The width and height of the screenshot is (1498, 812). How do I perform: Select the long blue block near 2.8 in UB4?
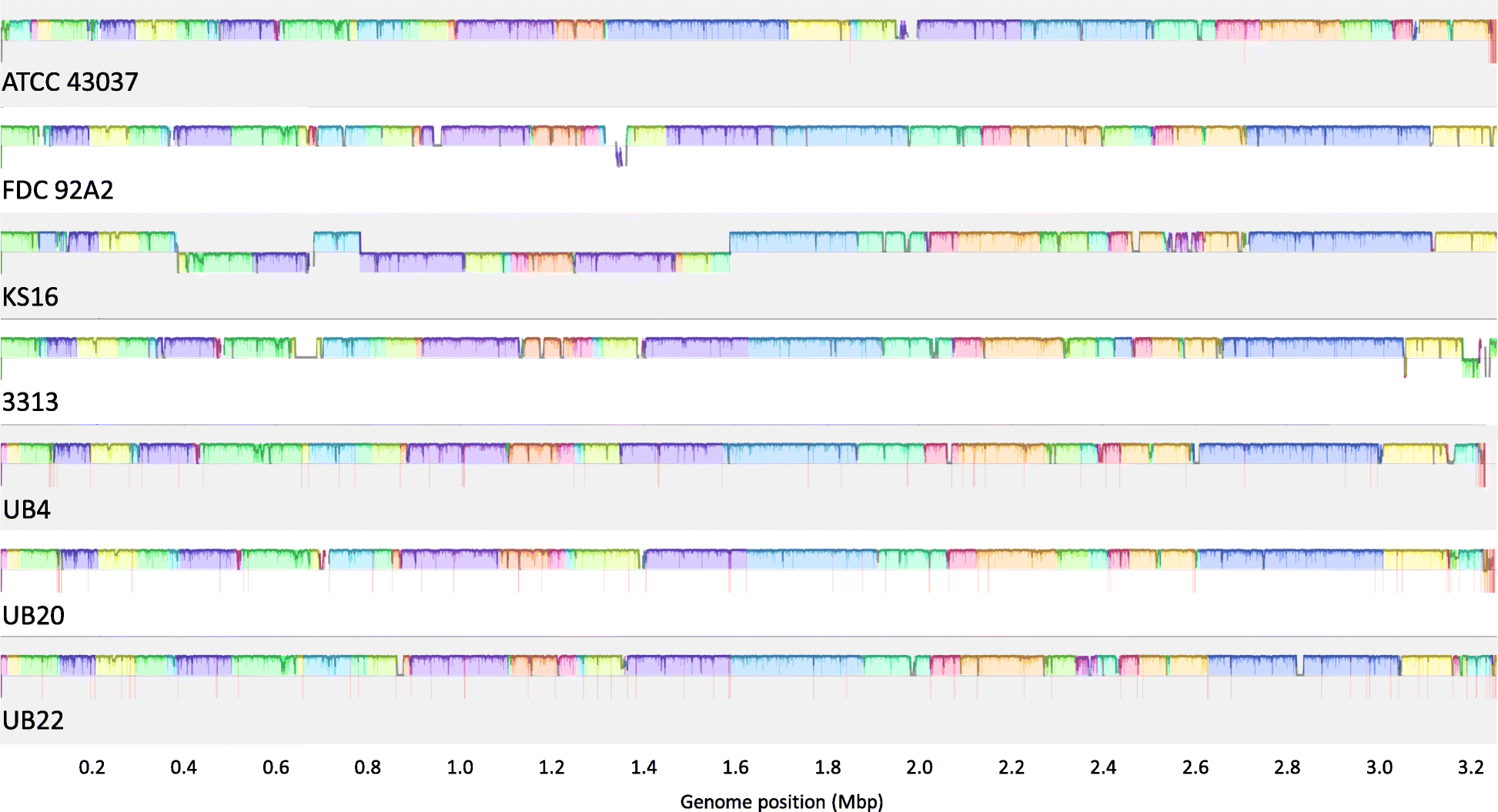1289,453
